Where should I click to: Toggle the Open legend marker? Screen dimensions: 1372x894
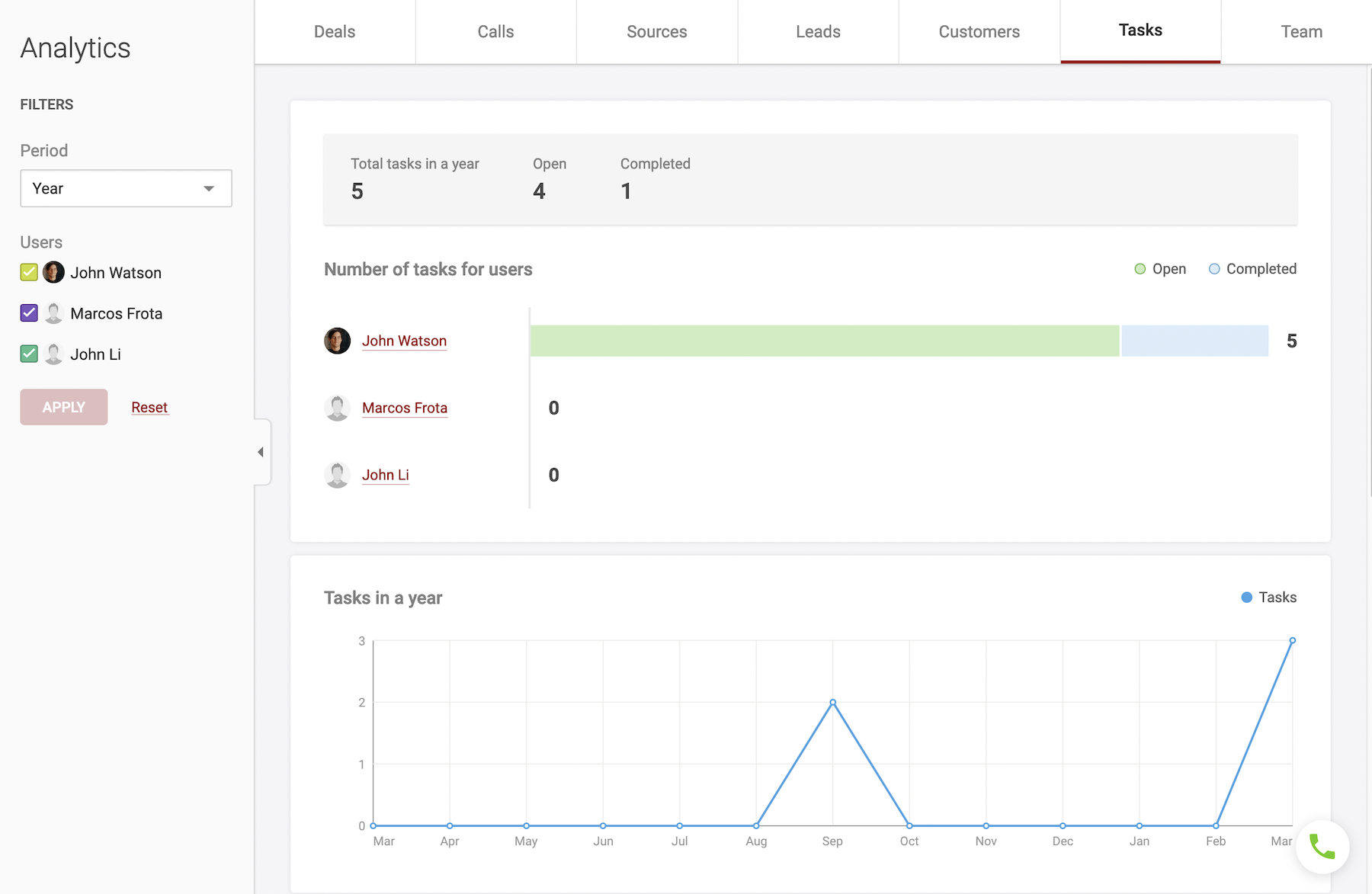[1140, 269]
